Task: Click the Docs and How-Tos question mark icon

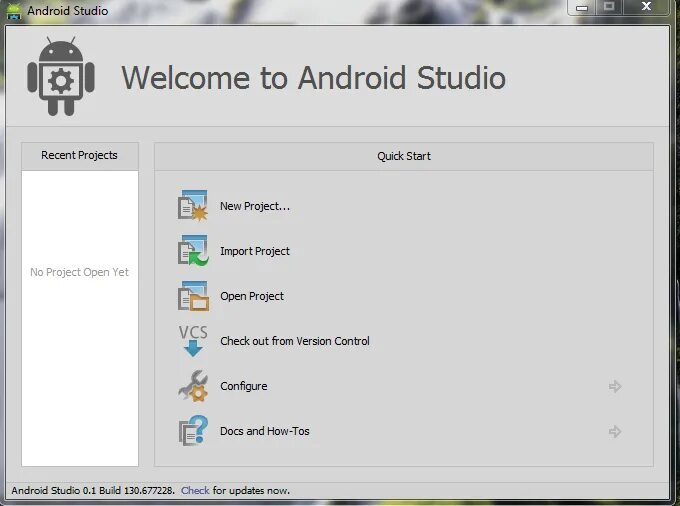Action: [x=193, y=431]
